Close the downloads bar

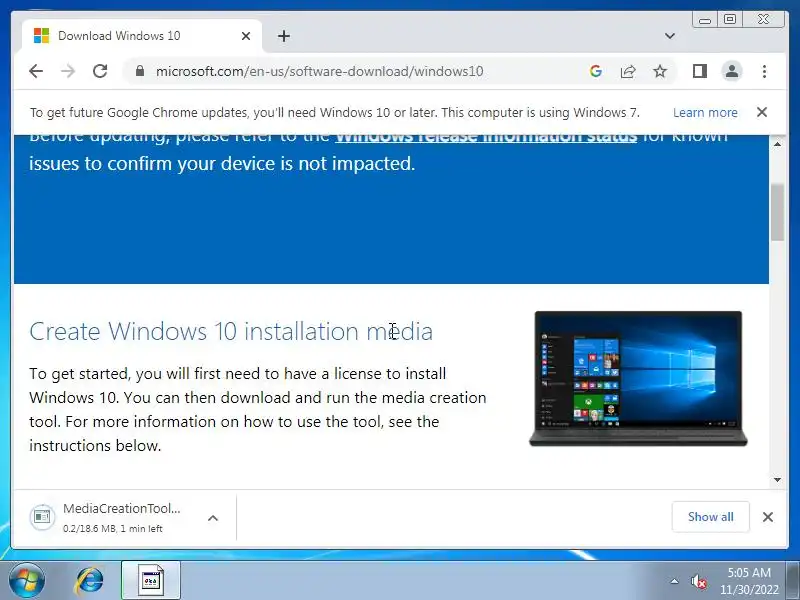point(767,517)
